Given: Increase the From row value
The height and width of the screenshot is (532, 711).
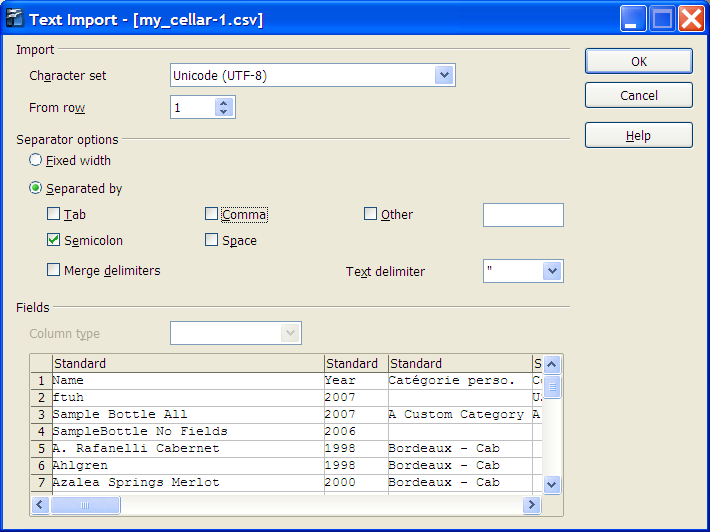Looking at the screenshot, I should coord(224,103).
